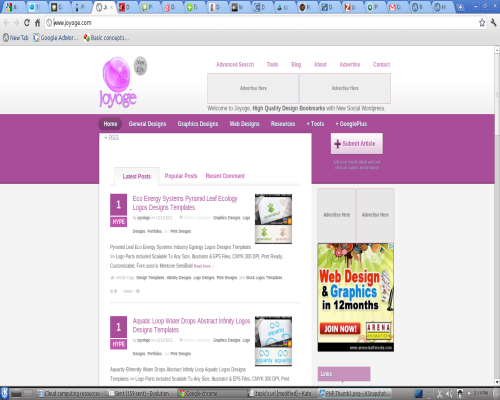
Task: Expand the + GooglePlus menu item
Action: [351, 124]
